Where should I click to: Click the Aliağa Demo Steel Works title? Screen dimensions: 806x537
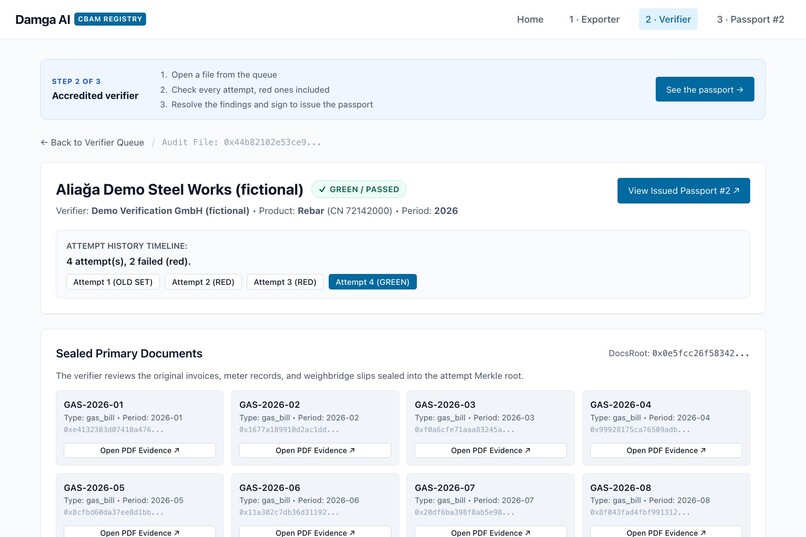click(179, 190)
